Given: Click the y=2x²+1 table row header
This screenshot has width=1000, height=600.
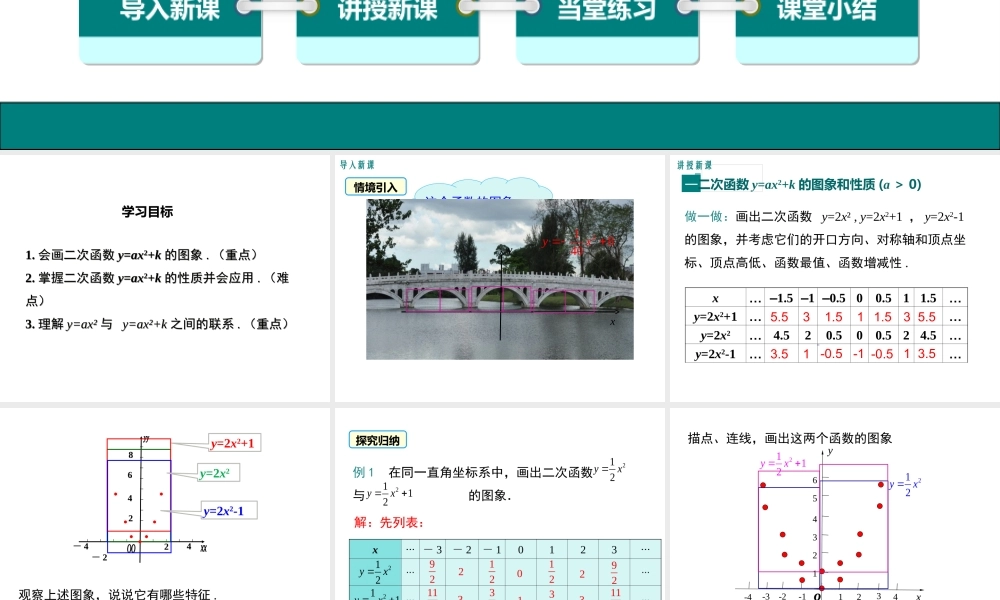Looking at the screenshot, I should click(716, 317).
